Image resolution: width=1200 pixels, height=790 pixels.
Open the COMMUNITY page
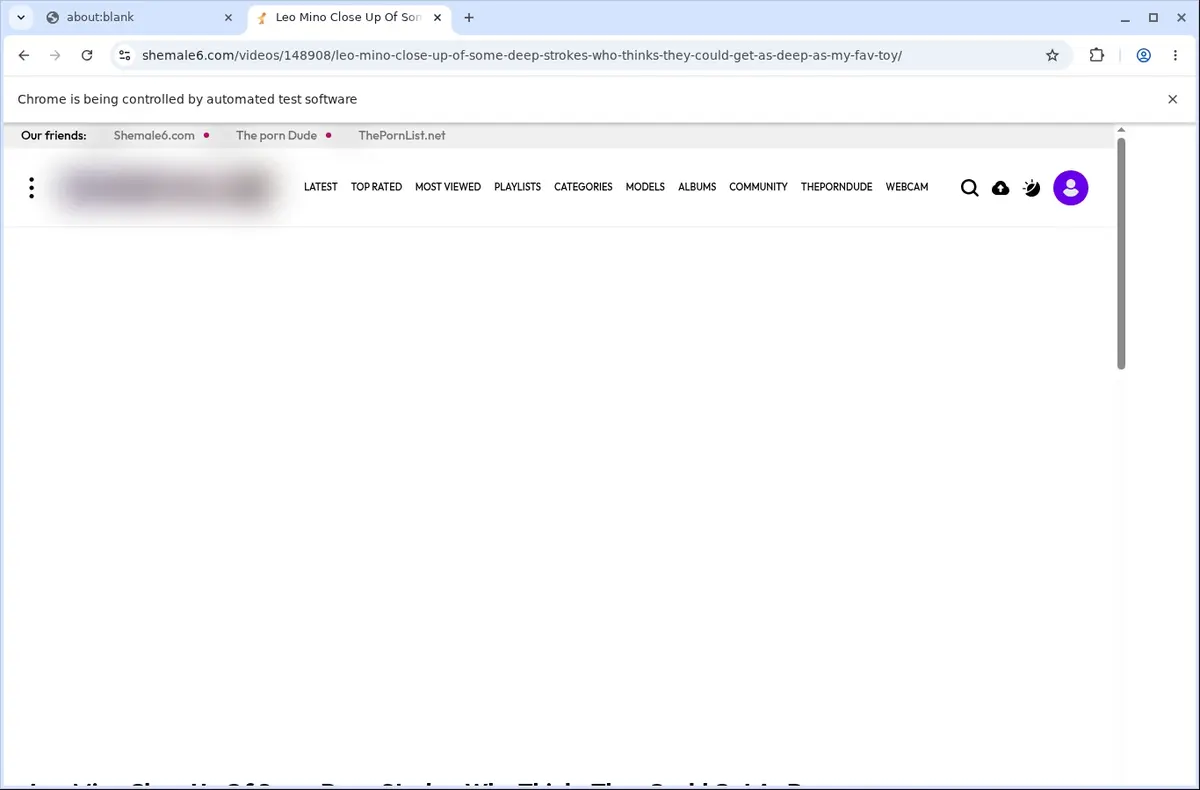[x=758, y=187]
